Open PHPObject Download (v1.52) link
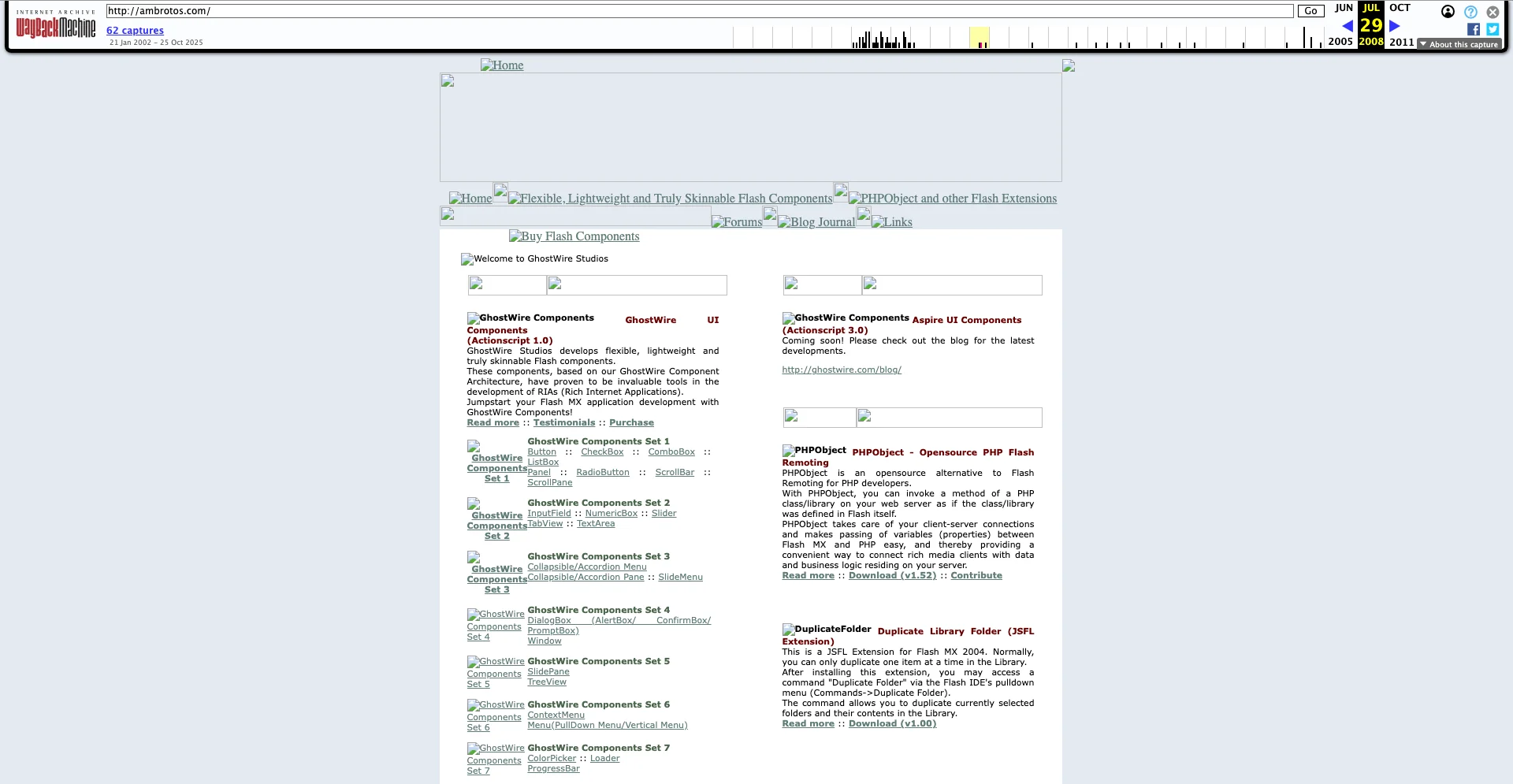 pyautogui.click(x=892, y=575)
